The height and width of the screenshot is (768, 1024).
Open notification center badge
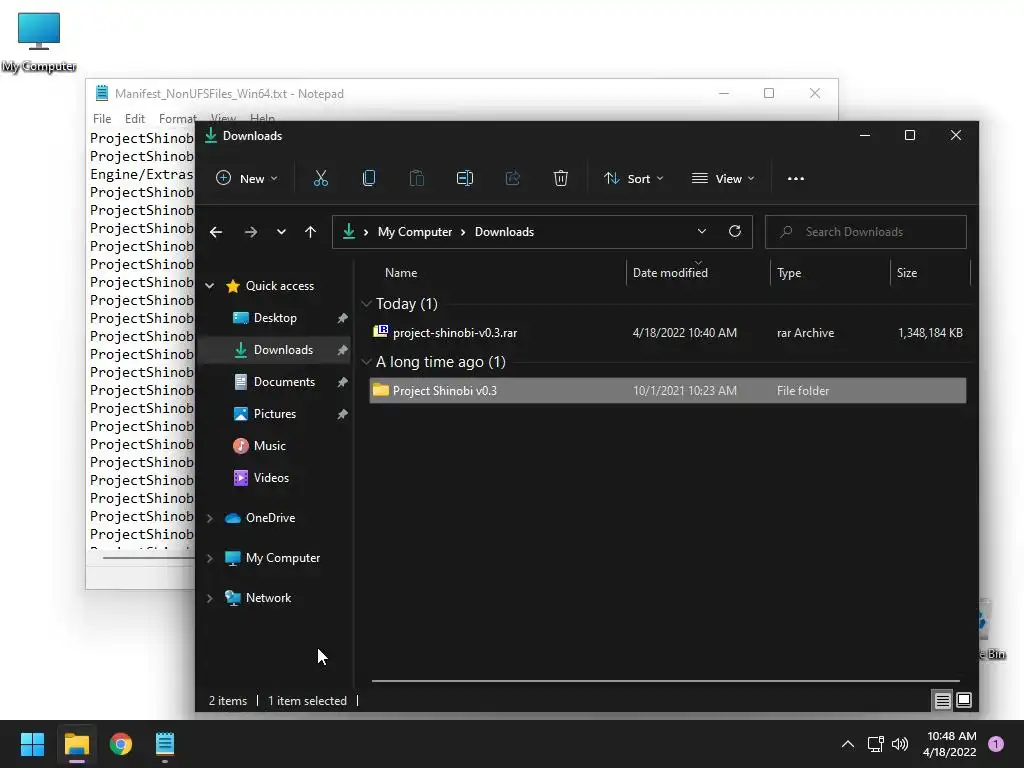click(x=996, y=744)
